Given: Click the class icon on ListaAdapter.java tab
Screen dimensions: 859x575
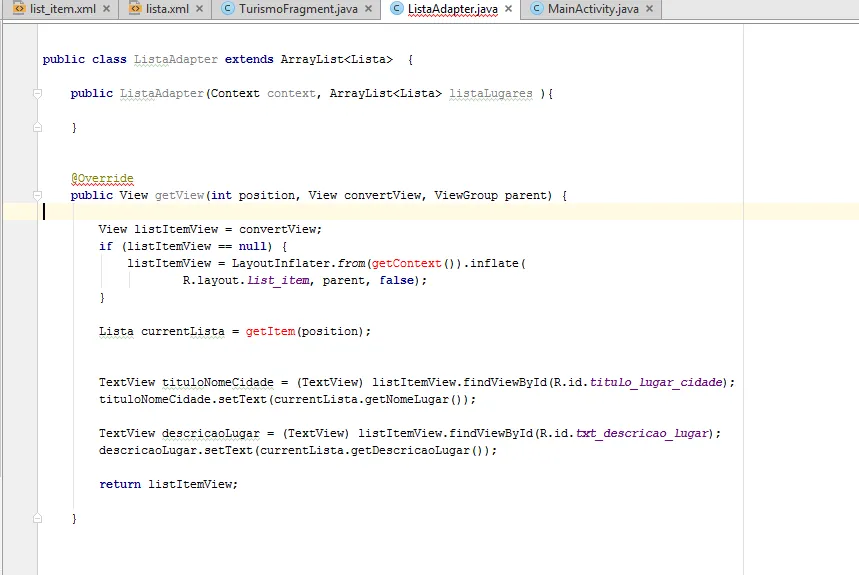Looking at the screenshot, I should coord(395,9).
